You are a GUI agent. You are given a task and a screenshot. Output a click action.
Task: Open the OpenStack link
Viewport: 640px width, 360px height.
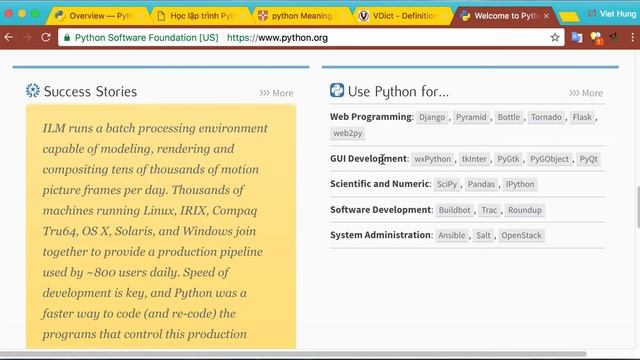pos(521,235)
